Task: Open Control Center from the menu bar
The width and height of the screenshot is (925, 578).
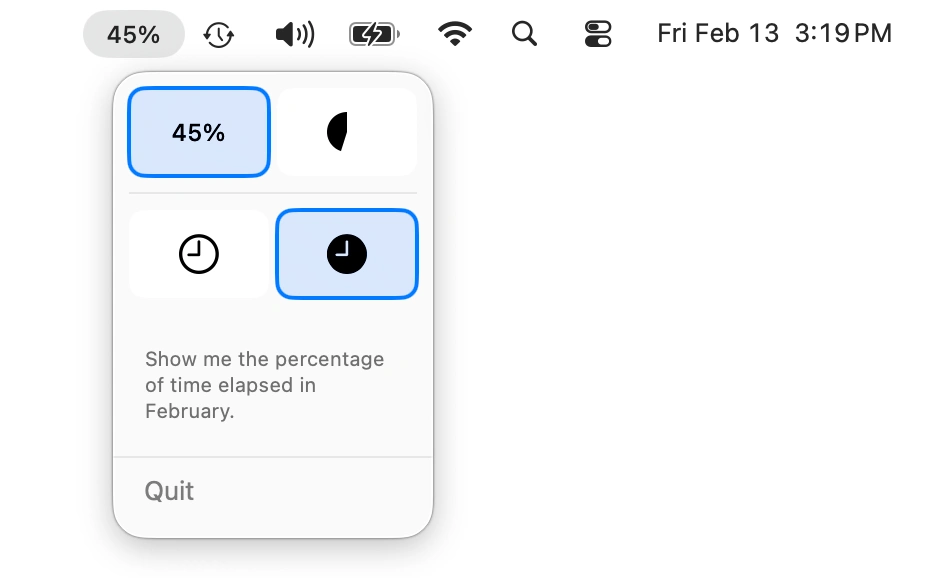Action: pos(596,33)
